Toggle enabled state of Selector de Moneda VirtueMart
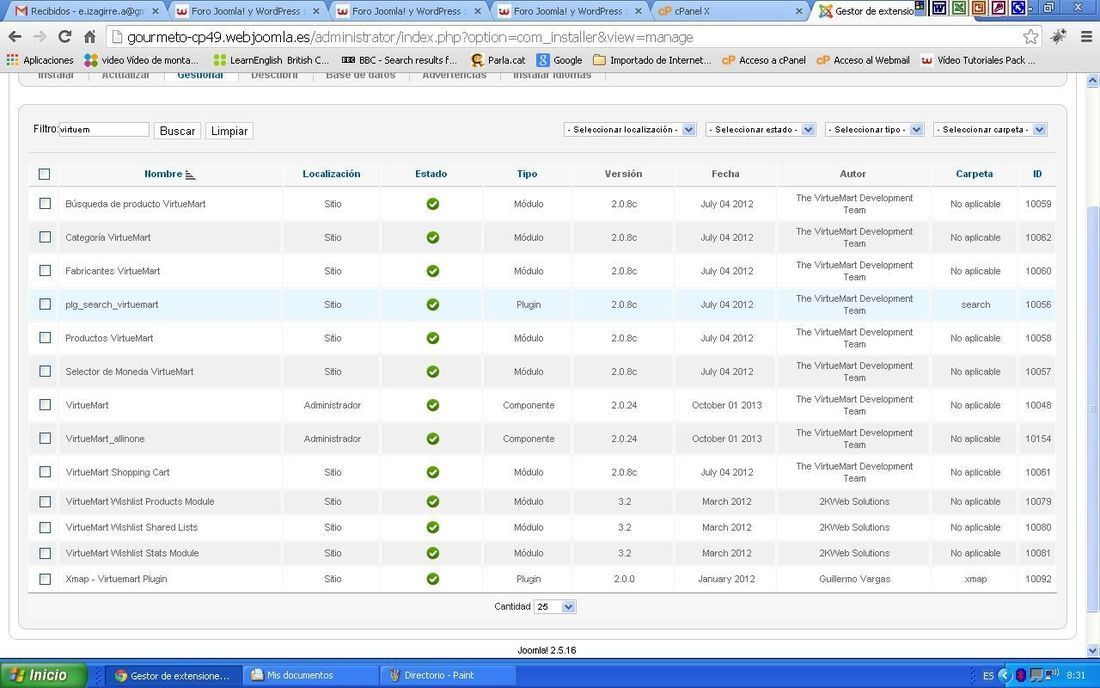1100x688 pixels. click(432, 372)
